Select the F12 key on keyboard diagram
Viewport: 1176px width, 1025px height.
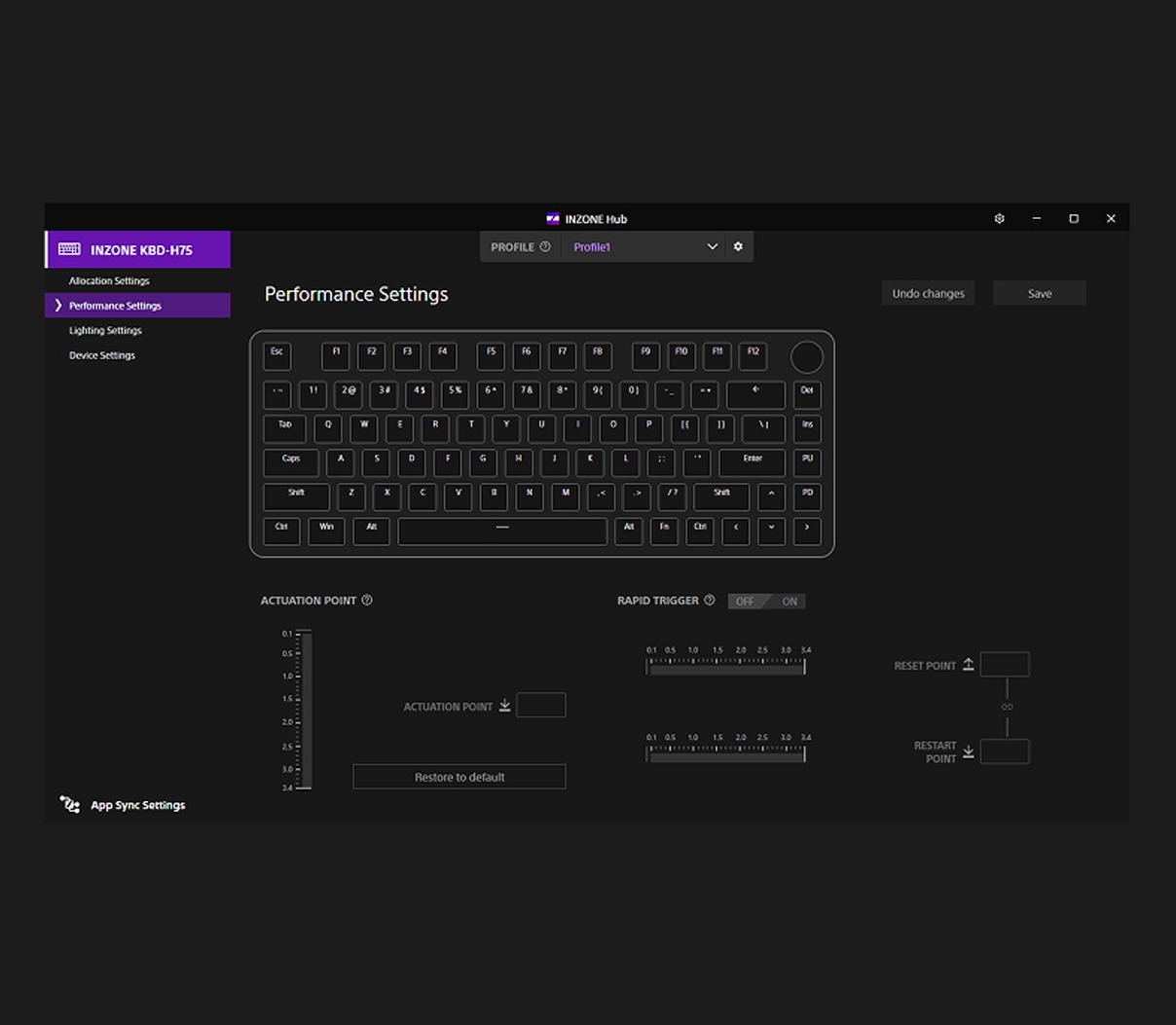pyautogui.click(x=753, y=356)
